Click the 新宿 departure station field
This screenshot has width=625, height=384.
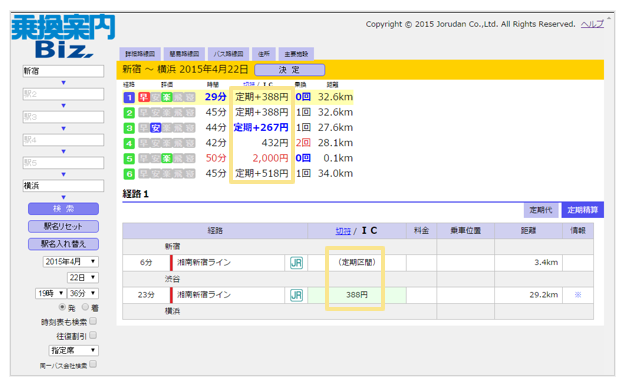pyautogui.click(x=63, y=71)
